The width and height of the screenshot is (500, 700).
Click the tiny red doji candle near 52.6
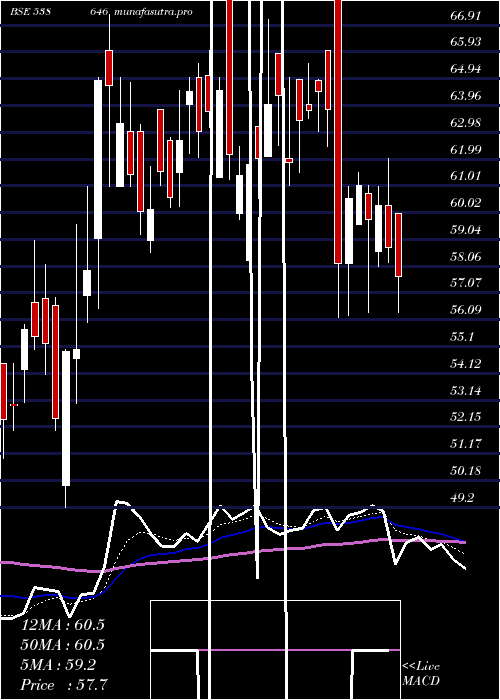[x=14, y=404]
